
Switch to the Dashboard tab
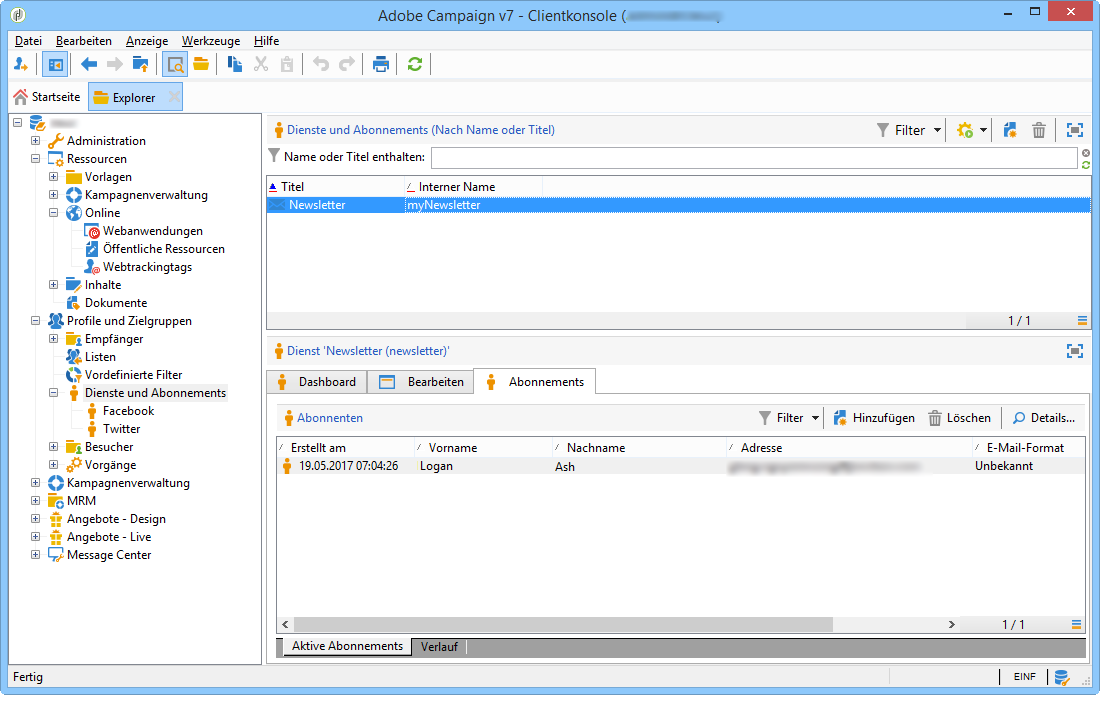317,382
